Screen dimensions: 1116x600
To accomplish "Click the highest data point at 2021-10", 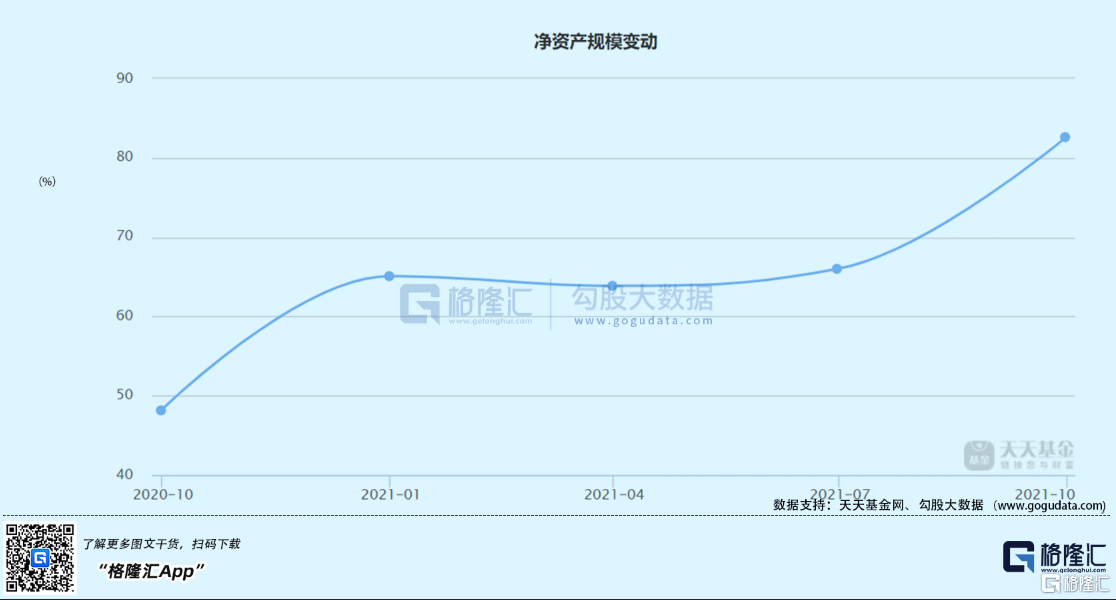I will (x=1064, y=136).
